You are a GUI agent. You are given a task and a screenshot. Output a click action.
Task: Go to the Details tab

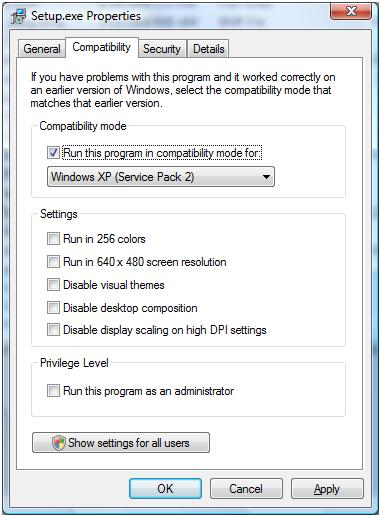tap(209, 49)
